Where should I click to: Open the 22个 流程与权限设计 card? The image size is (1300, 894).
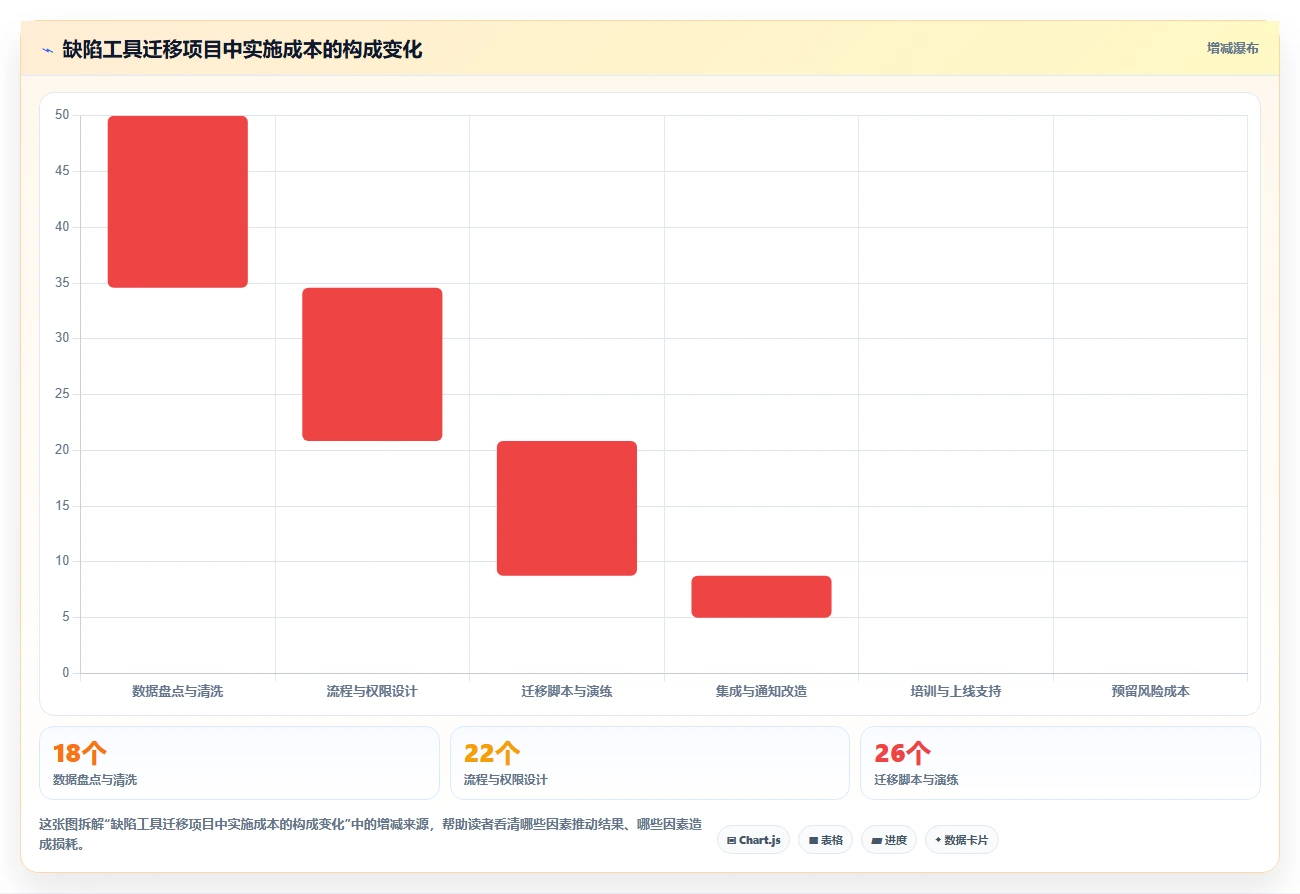pyautogui.click(x=650, y=763)
